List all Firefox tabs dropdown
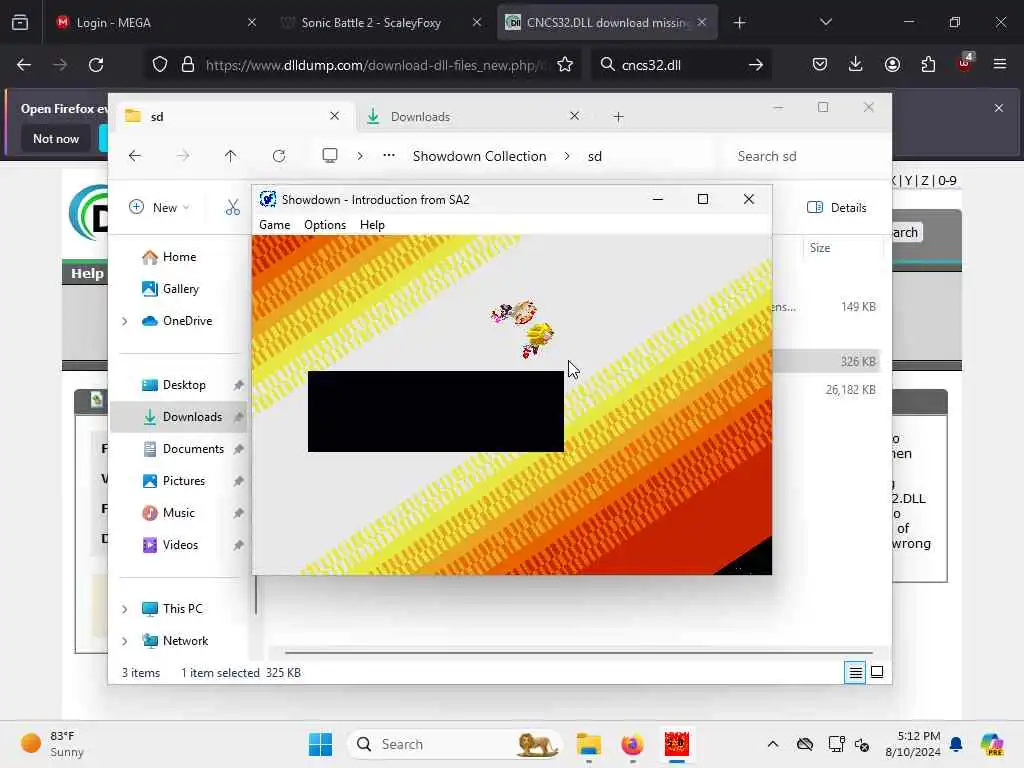Image resolution: width=1024 pixels, height=768 pixels. 826,23
